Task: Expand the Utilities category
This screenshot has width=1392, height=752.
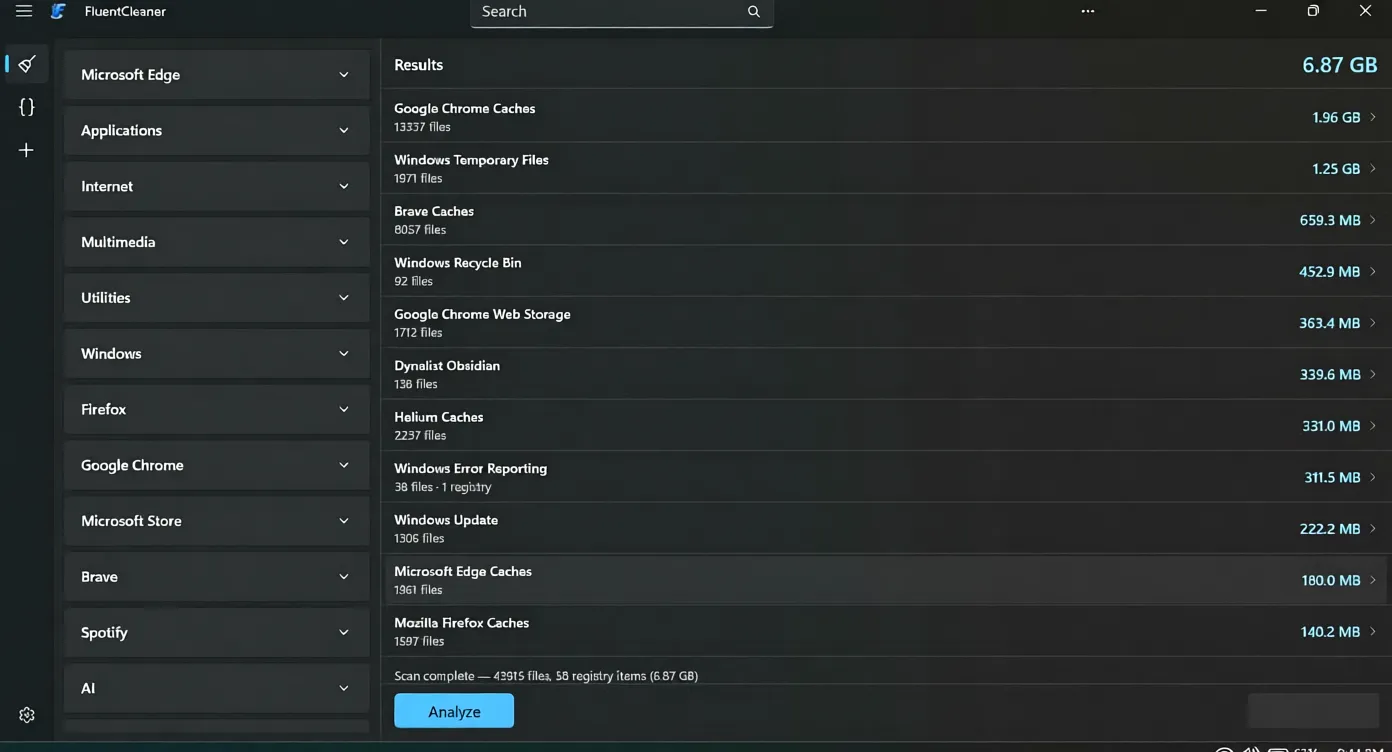Action: point(216,298)
